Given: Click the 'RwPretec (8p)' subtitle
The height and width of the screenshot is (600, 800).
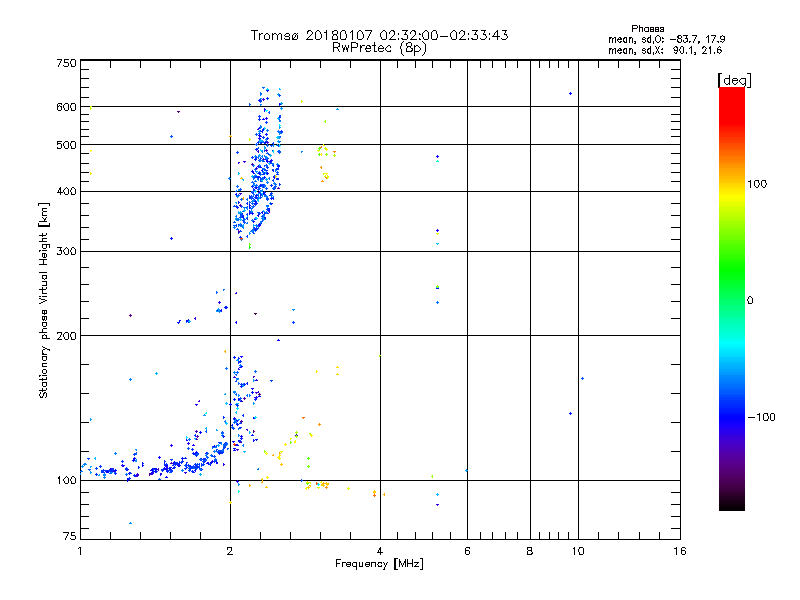Looking at the screenshot, I should point(379,48).
